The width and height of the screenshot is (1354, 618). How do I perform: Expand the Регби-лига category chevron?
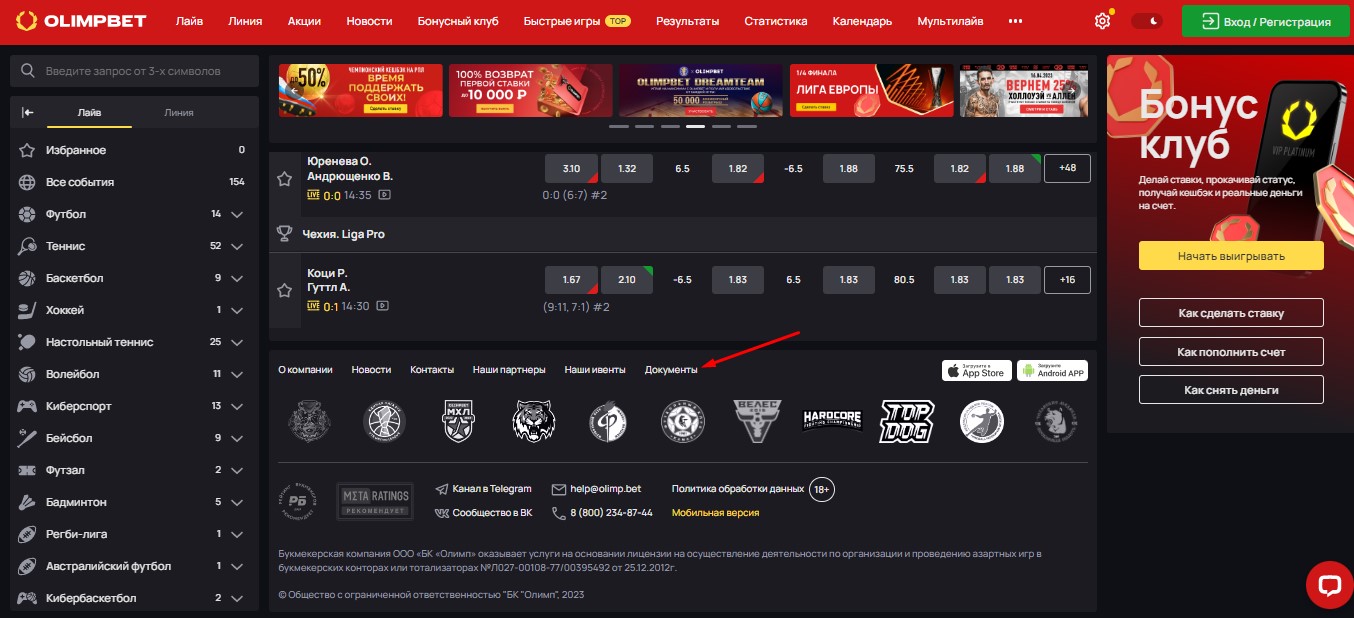tap(237, 534)
